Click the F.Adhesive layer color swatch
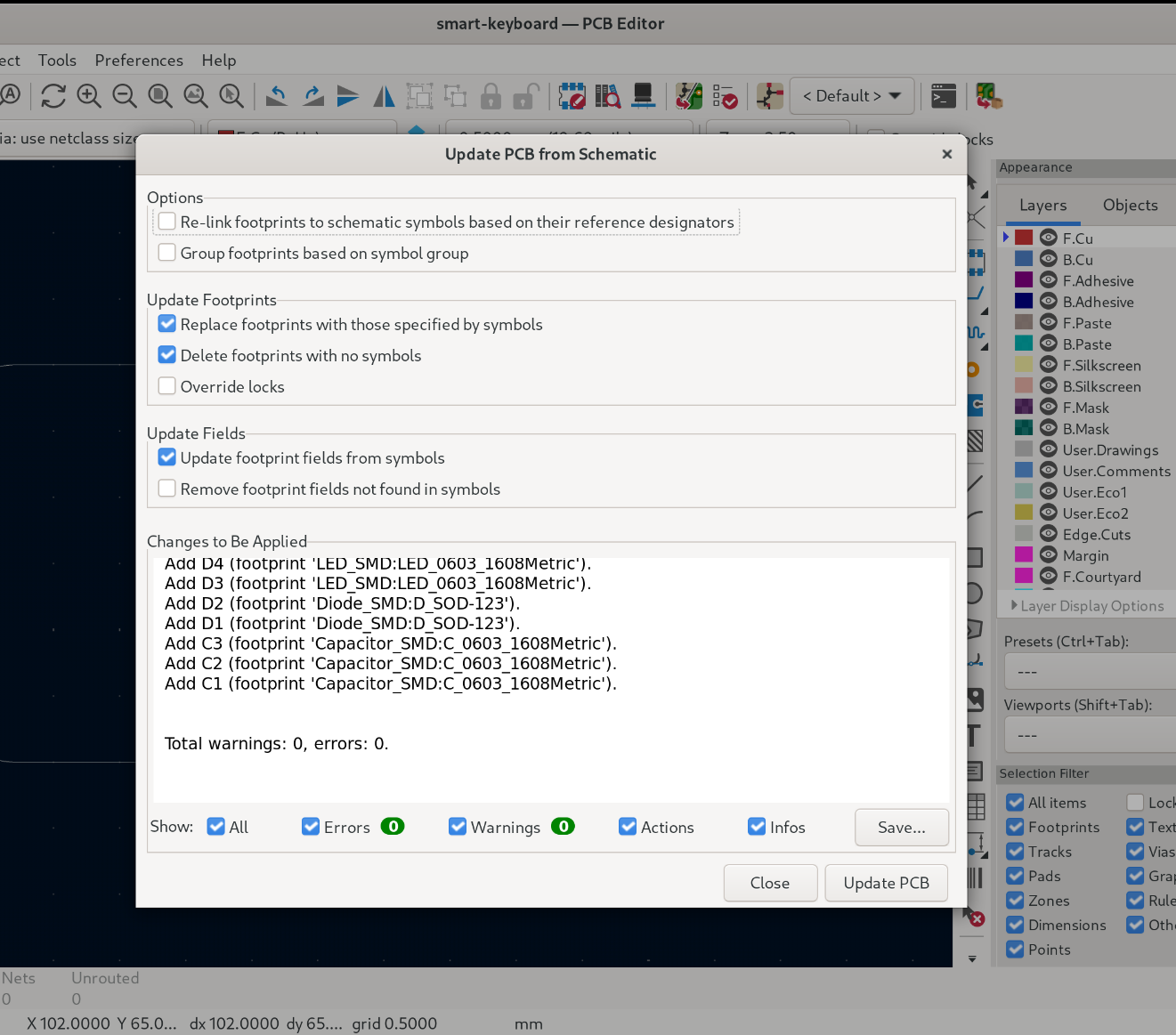Viewport: 1176px width, 1035px height. tap(1024, 280)
